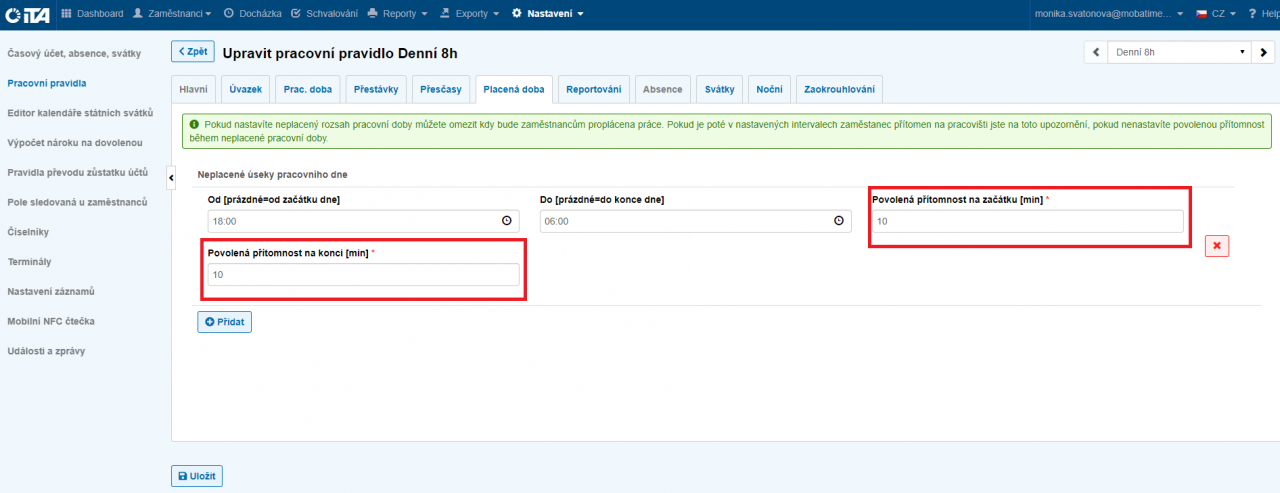Open the Denní 8h rule selector

(1178, 52)
